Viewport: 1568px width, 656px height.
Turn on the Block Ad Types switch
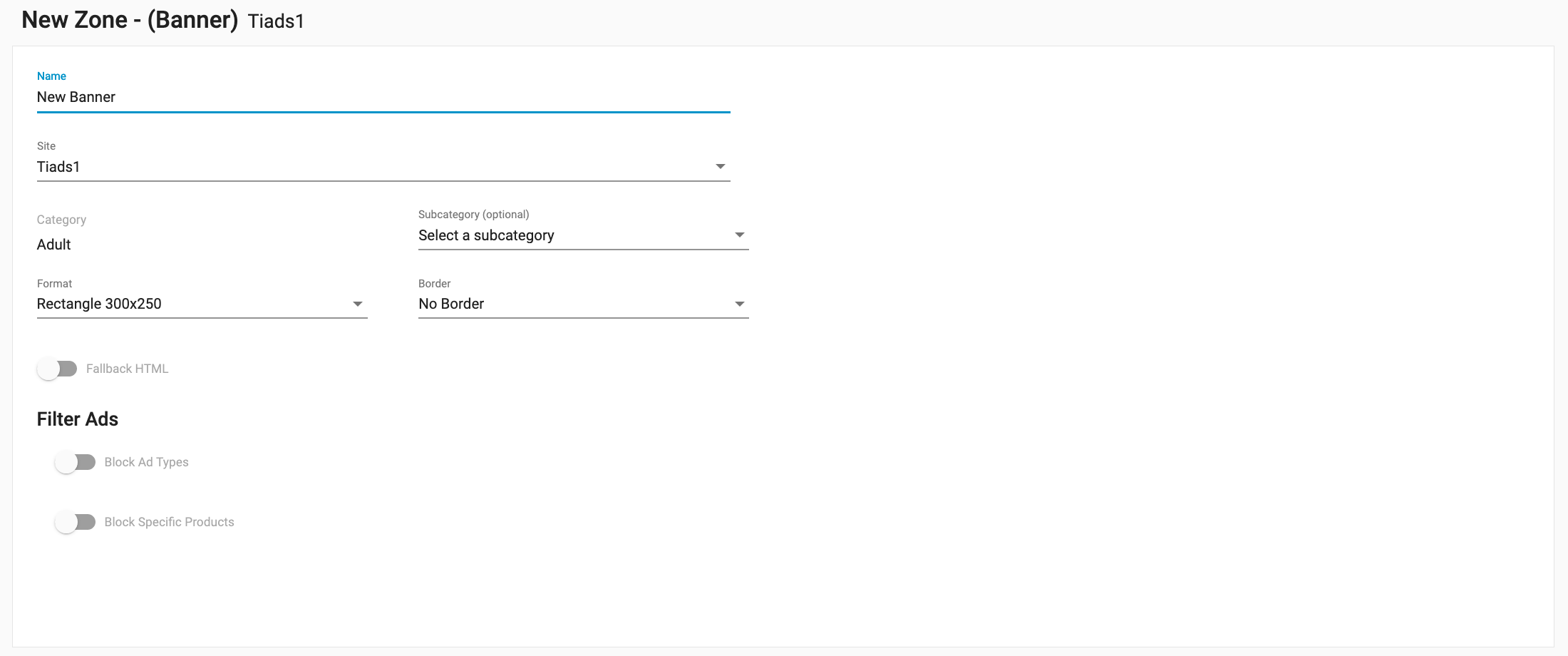pyautogui.click(x=76, y=462)
